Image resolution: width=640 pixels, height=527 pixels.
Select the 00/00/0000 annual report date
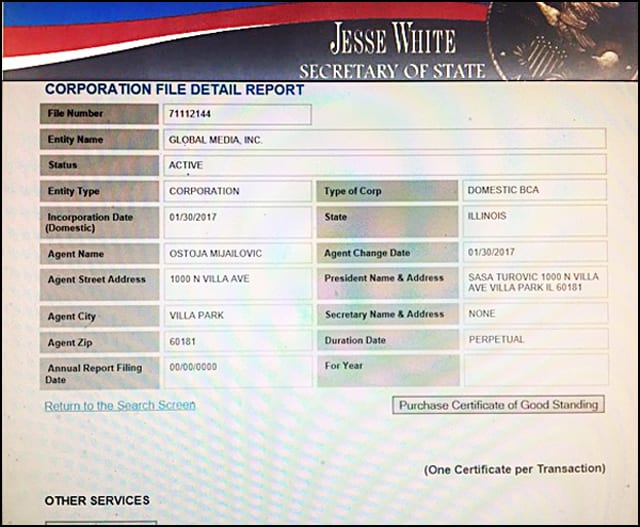point(238,372)
